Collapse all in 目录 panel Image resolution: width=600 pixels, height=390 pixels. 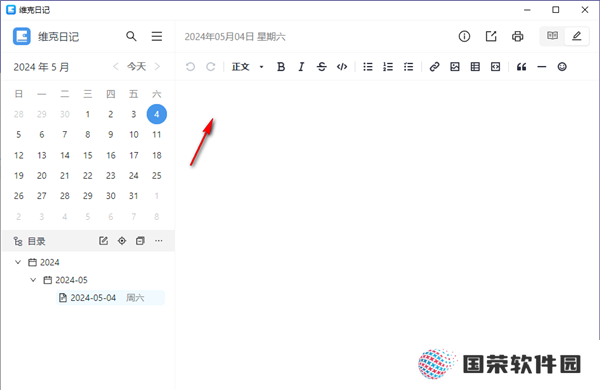[140, 241]
